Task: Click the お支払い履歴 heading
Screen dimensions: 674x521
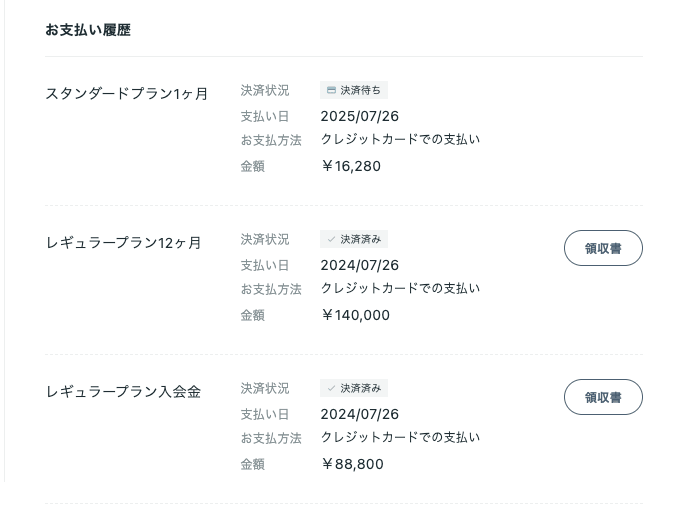Action: point(88,30)
